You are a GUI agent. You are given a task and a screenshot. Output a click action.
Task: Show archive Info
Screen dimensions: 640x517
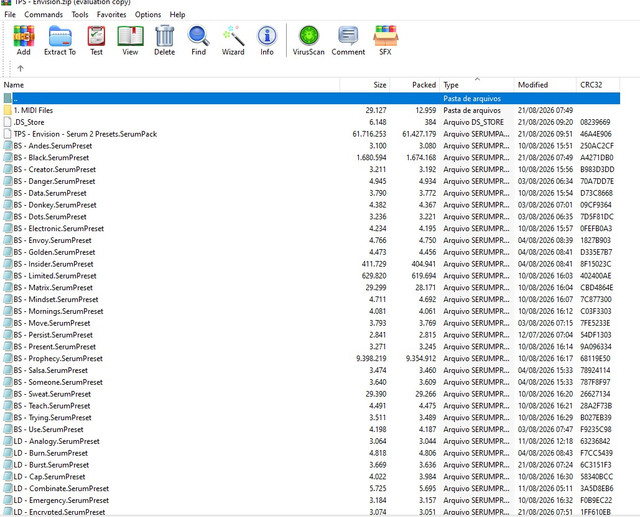tap(267, 40)
